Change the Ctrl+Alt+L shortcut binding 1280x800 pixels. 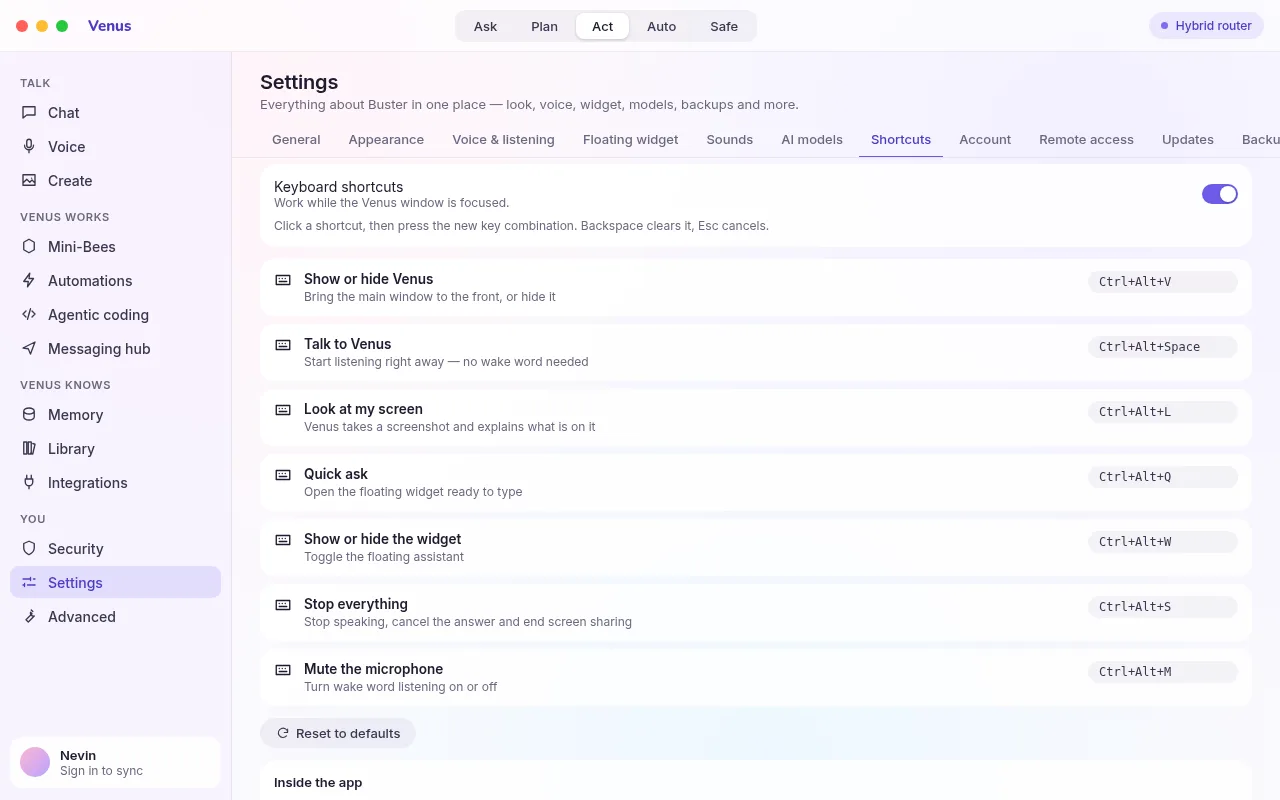pos(1163,412)
